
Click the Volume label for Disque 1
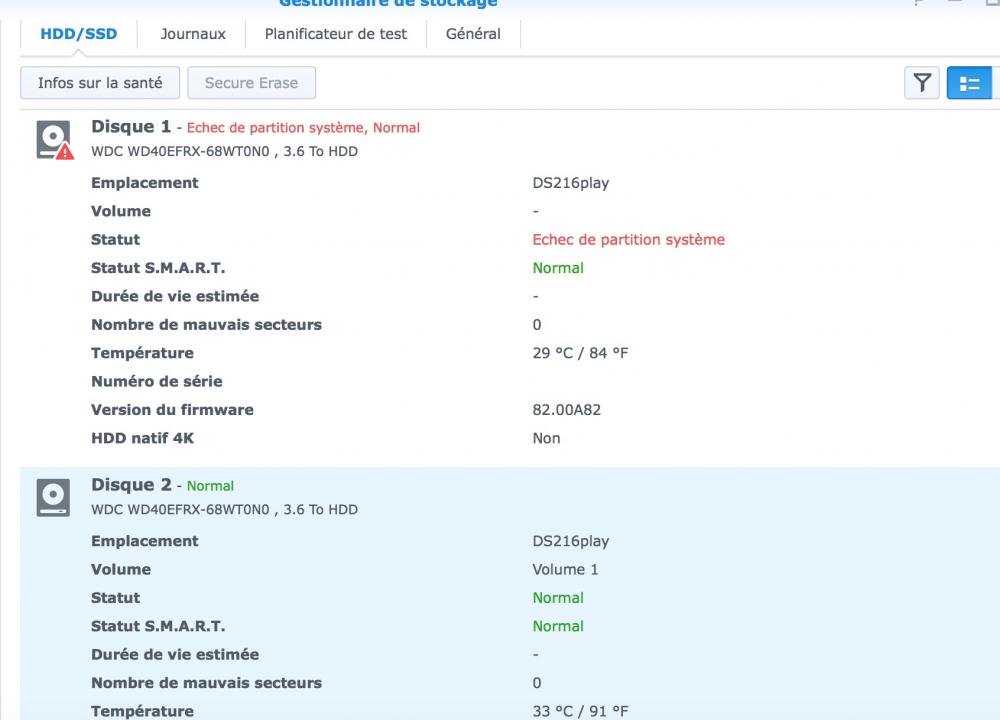pyautogui.click(x=121, y=211)
